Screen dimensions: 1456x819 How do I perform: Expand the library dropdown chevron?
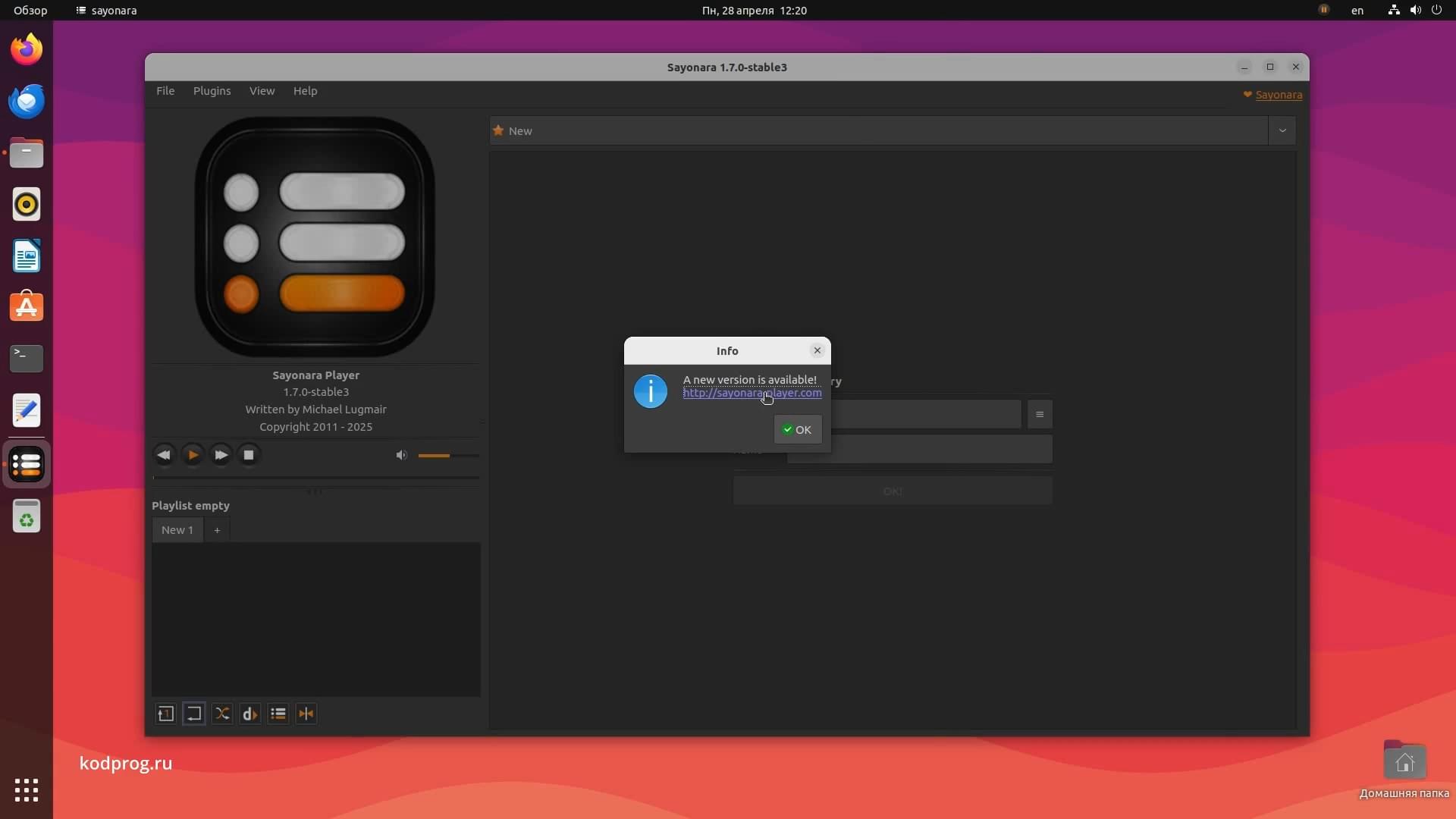click(1282, 130)
